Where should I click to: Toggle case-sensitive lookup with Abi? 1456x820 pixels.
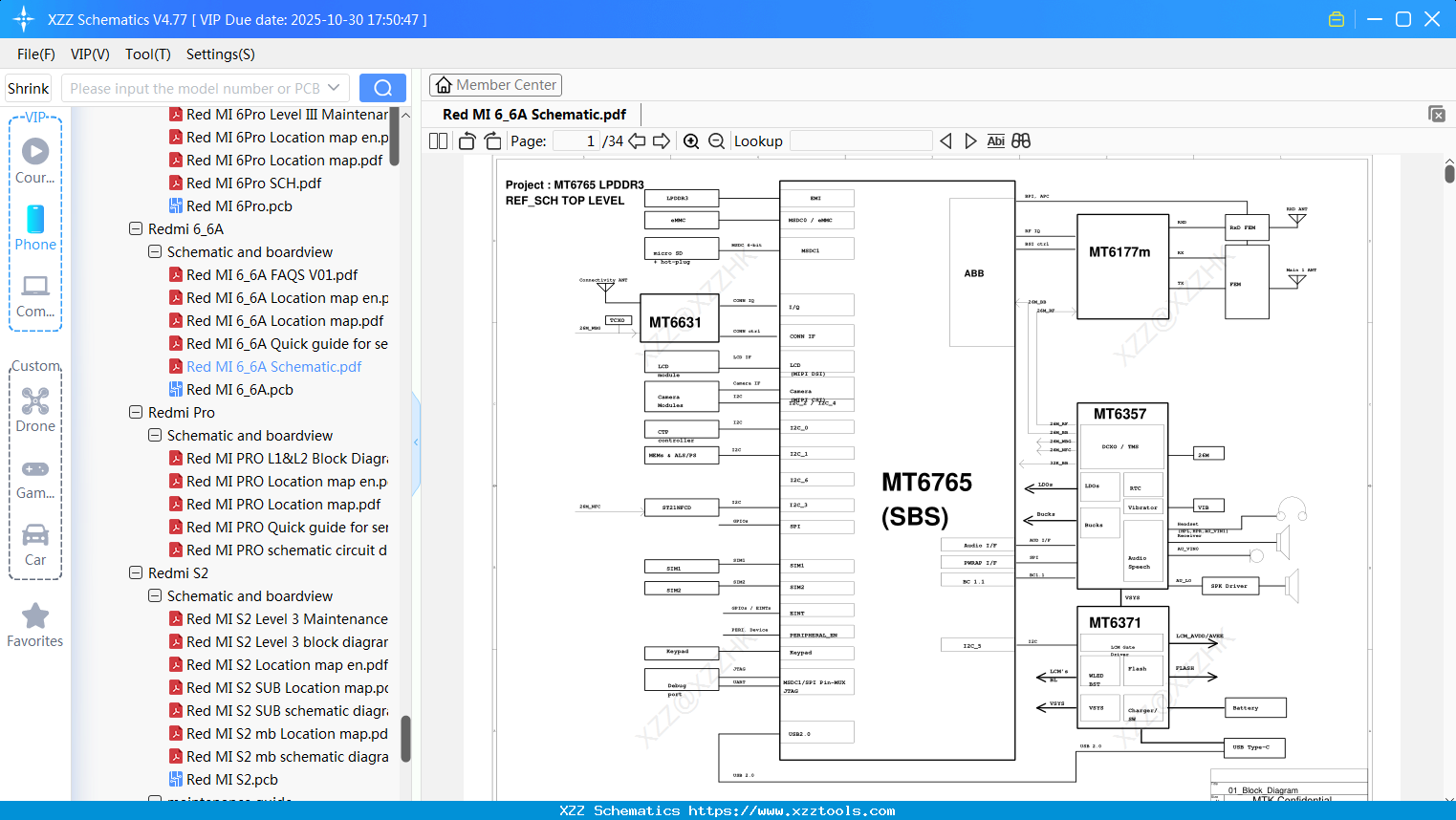pos(996,140)
